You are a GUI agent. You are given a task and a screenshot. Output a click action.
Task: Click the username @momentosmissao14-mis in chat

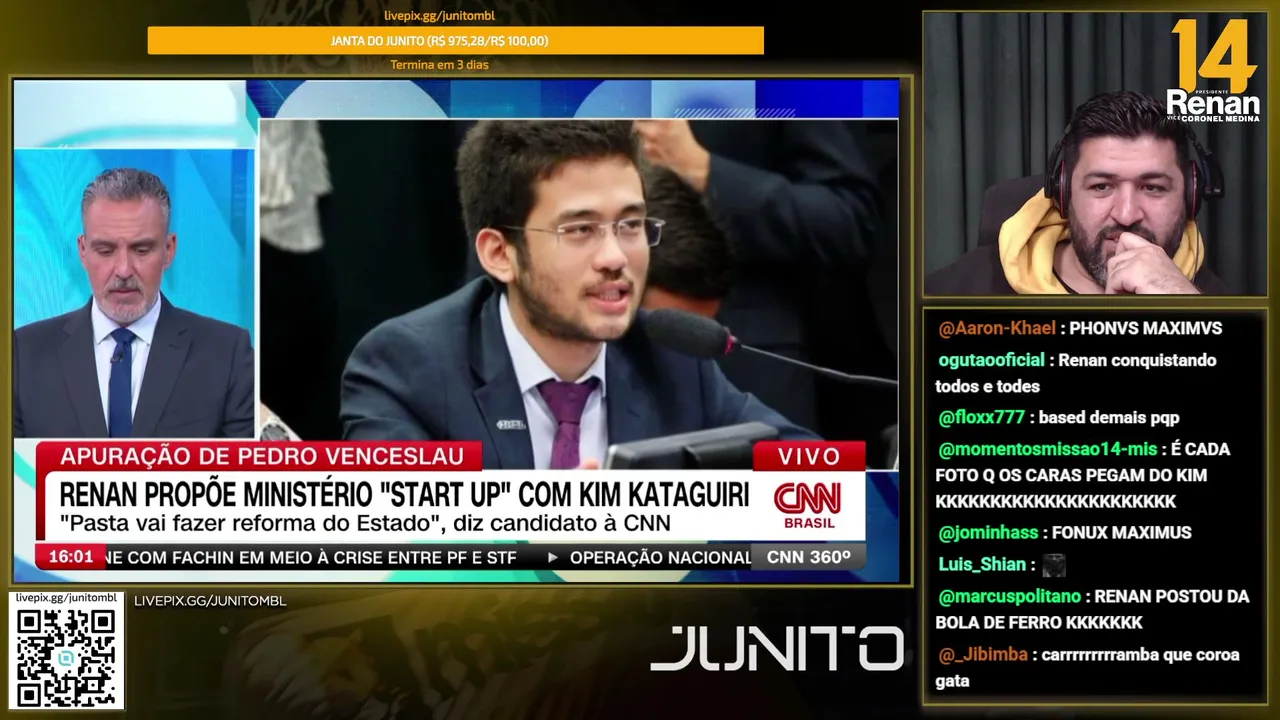[x=1047, y=449]
